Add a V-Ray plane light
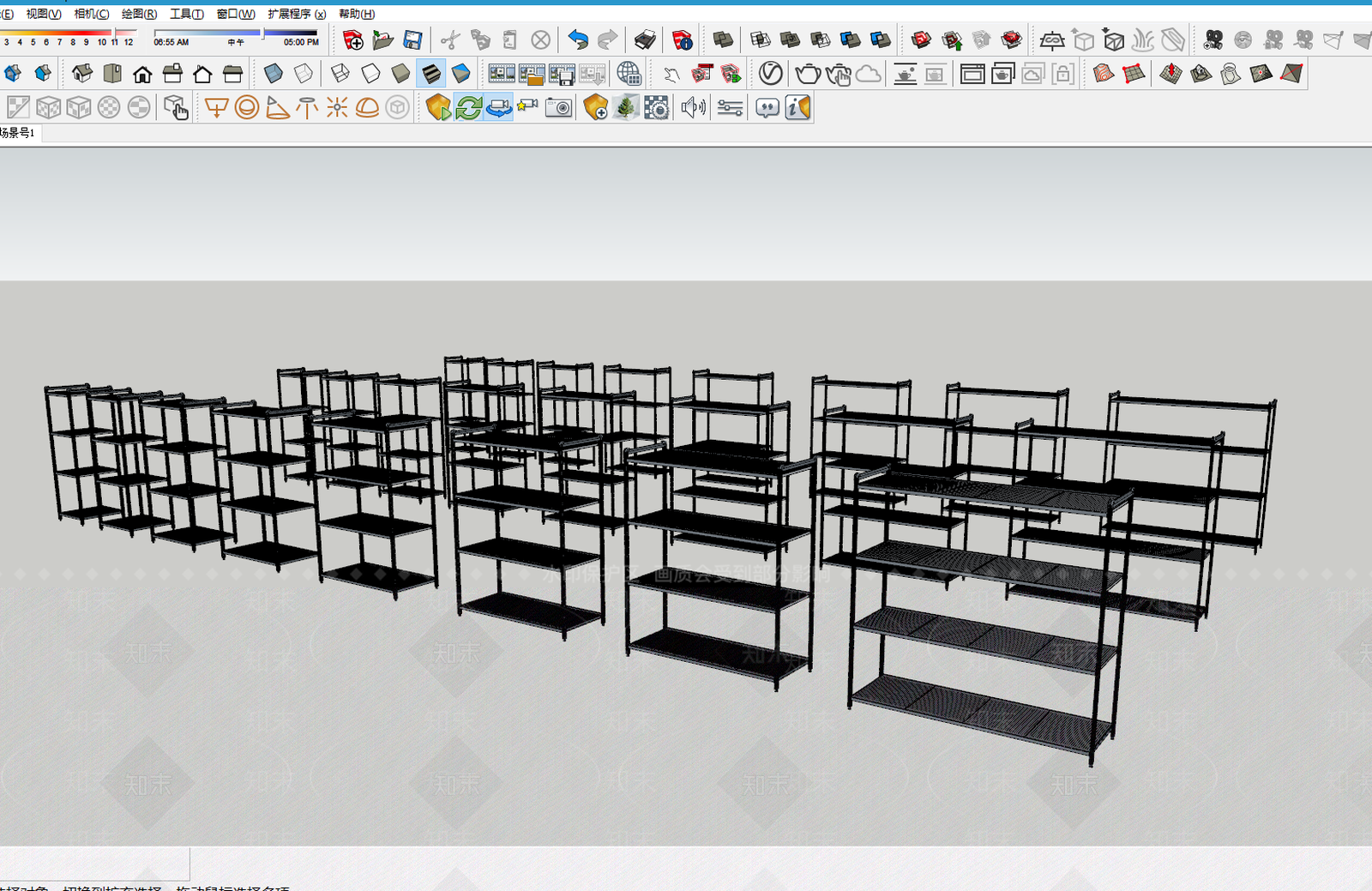 pos(216,108)
